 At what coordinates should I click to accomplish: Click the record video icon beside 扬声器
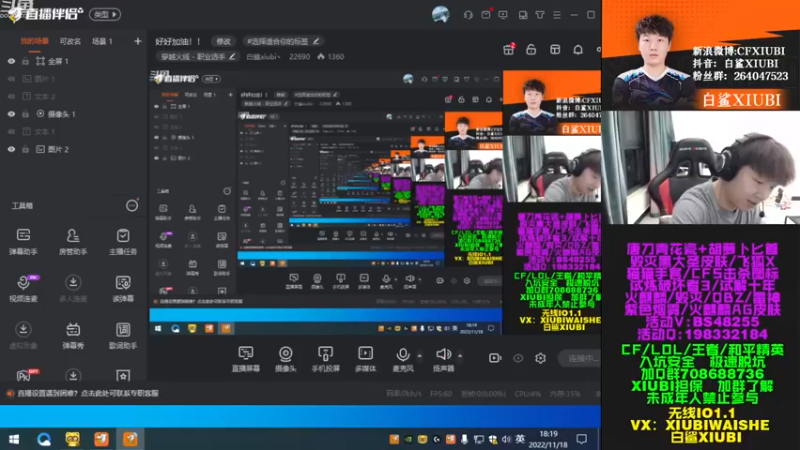tap(495, 358)
